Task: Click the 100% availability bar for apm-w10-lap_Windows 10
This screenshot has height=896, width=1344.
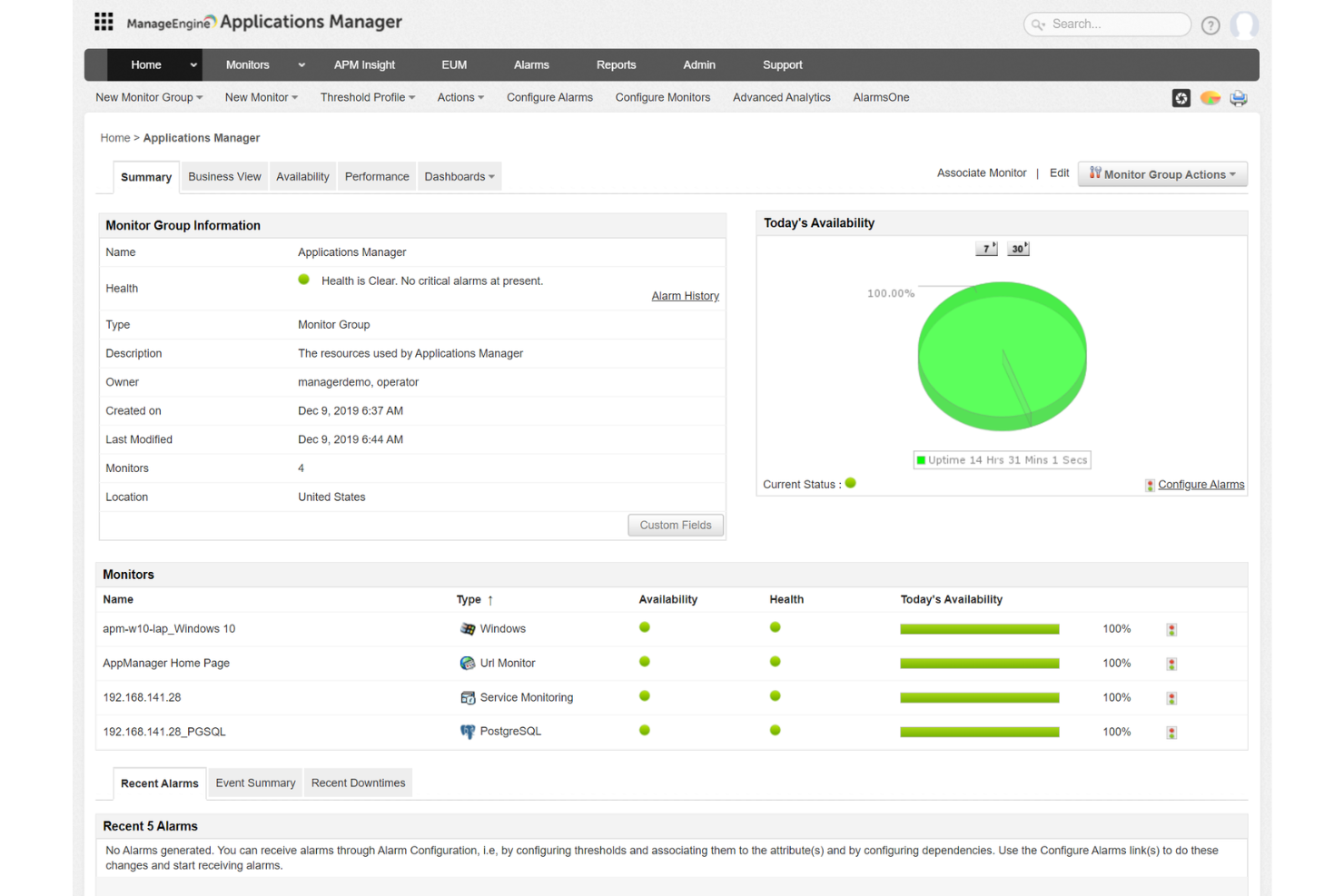Action: (979, 628)
